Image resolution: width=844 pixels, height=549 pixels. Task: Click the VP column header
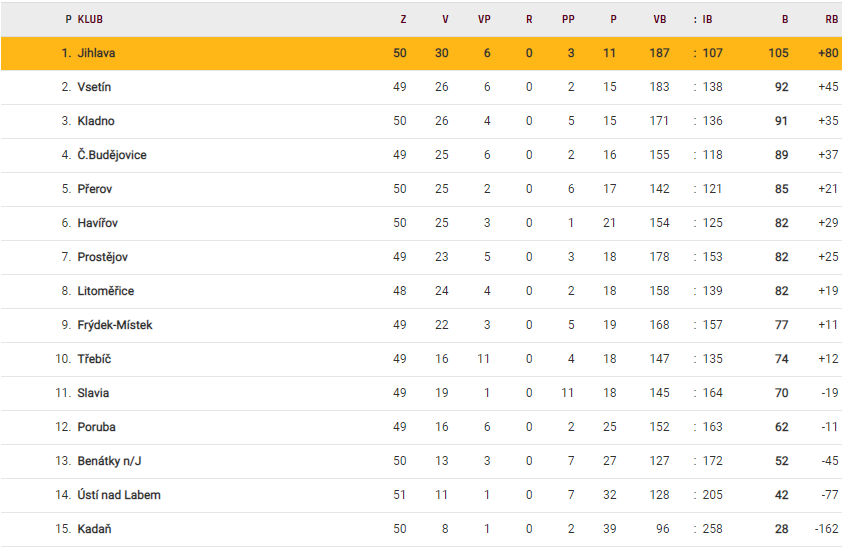click(485, 19)
